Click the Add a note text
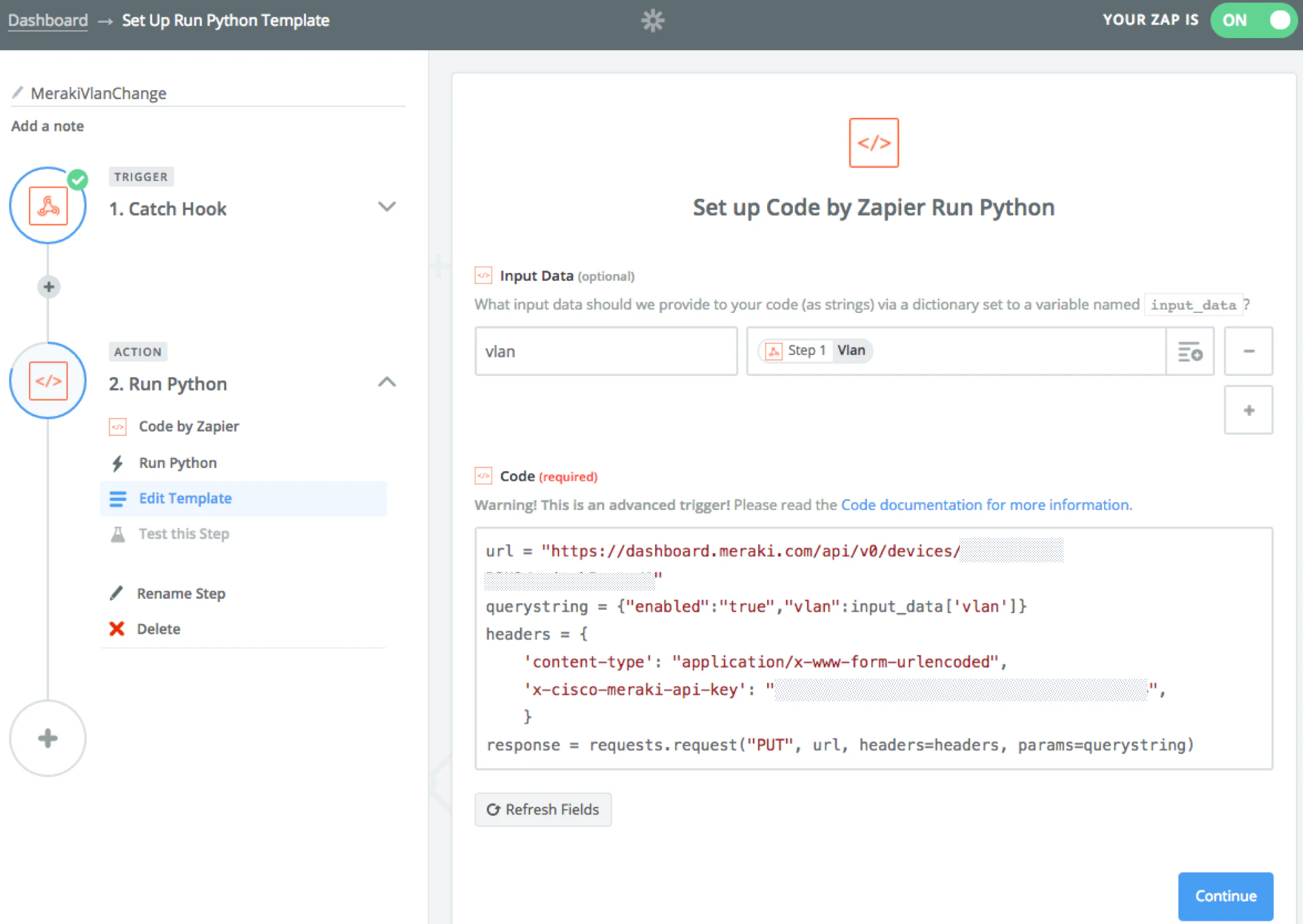Image resolution: width=1303 pixels, height=924 pixels. coord(48,126)
